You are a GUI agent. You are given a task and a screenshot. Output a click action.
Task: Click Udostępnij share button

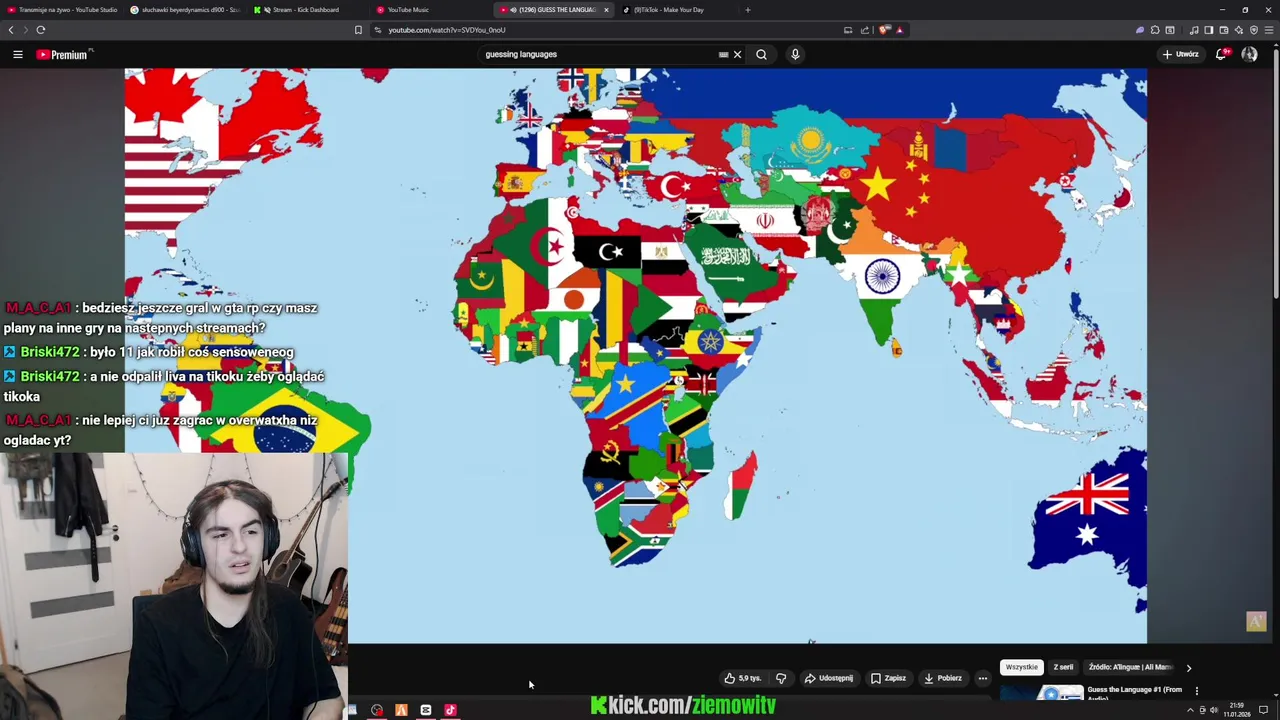829,678
